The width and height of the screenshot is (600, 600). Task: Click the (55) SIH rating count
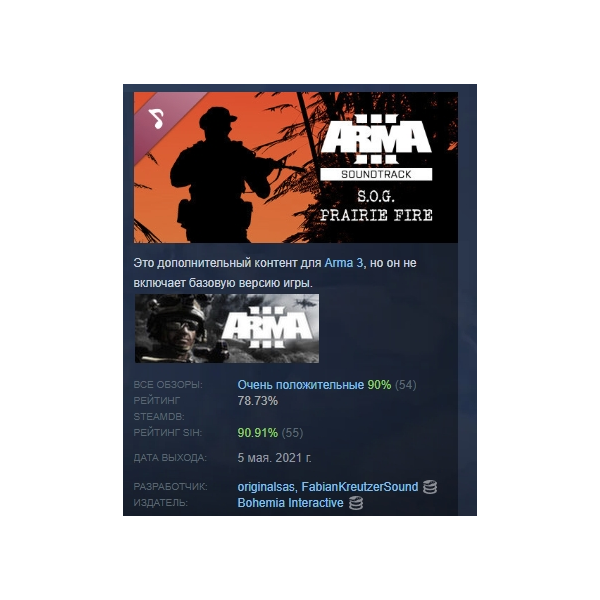292,433
